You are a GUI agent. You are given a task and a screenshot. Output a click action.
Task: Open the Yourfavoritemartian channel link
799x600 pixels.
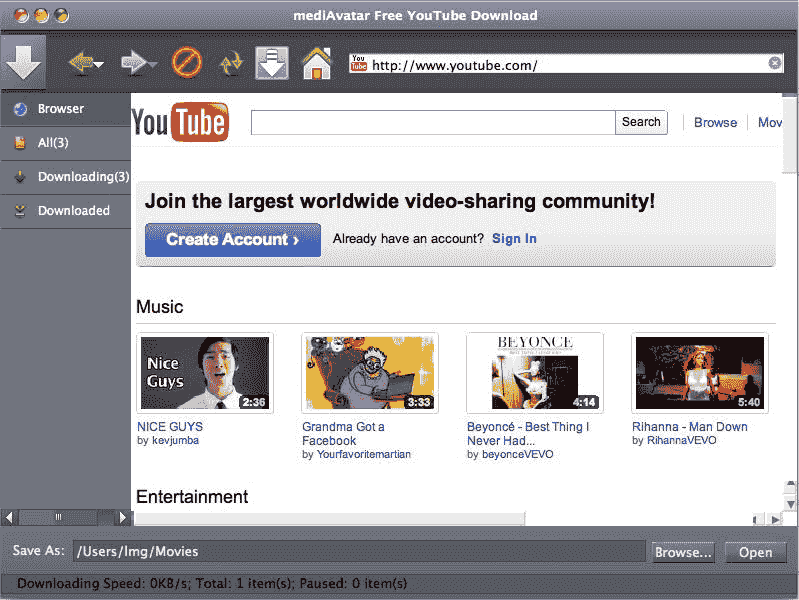tap(363, 454)
